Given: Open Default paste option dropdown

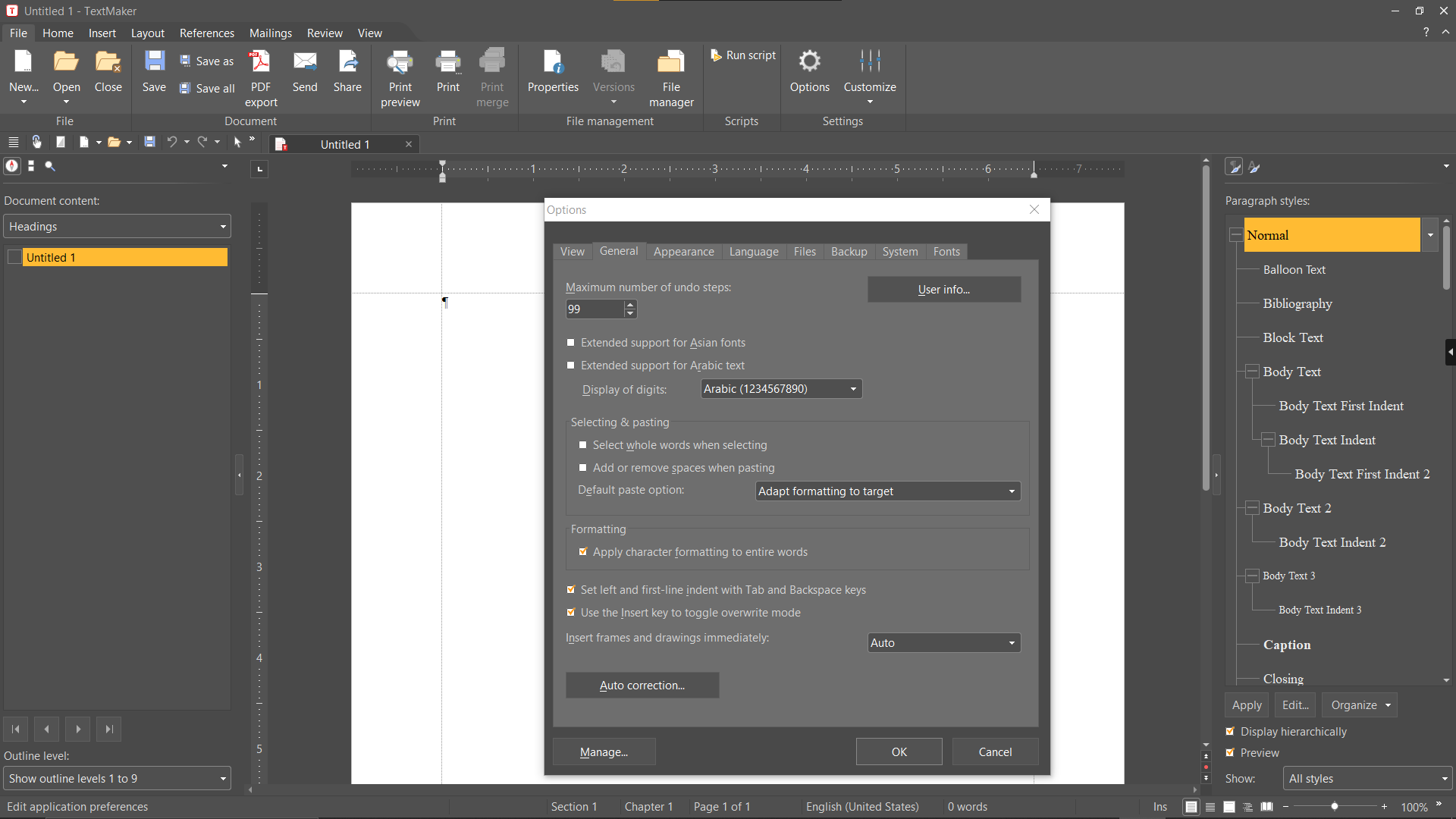Looking at the screenshot, I should coord(887,491).
